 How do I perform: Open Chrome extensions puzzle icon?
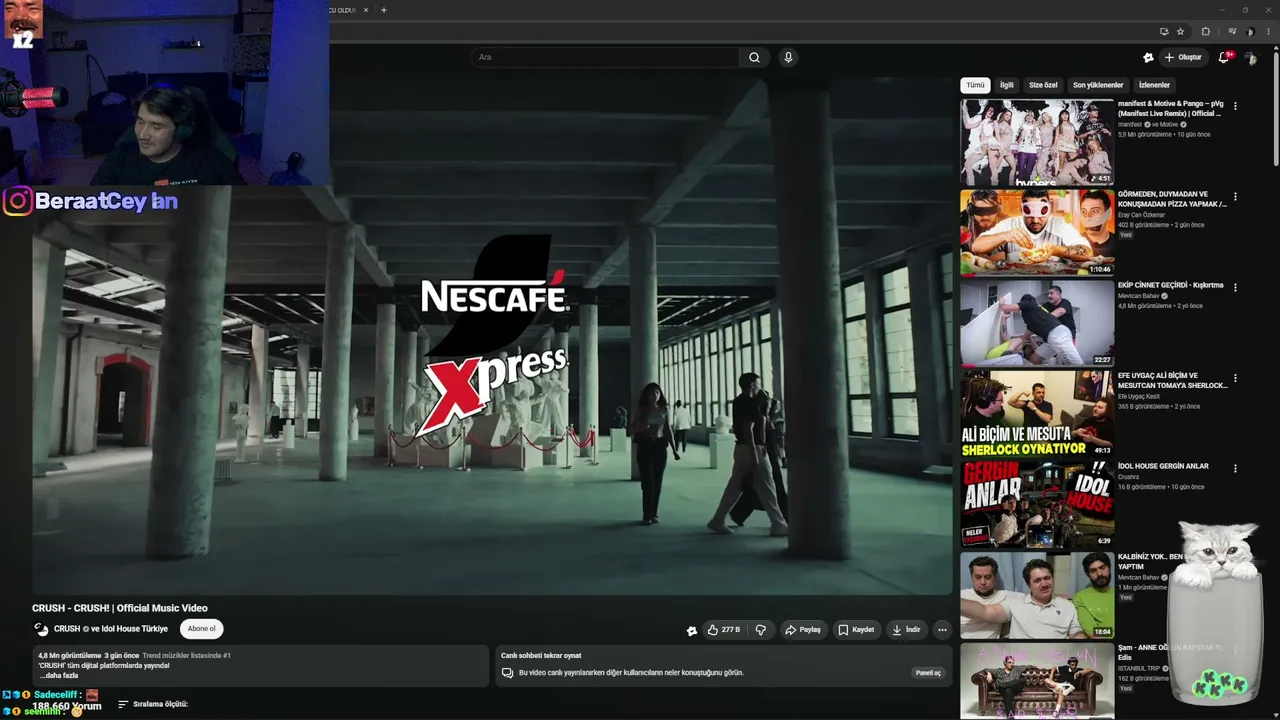tap(1206, 31)
